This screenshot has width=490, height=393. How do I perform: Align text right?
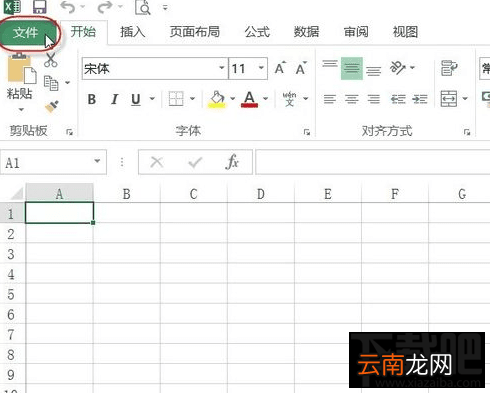pos(373,99)
